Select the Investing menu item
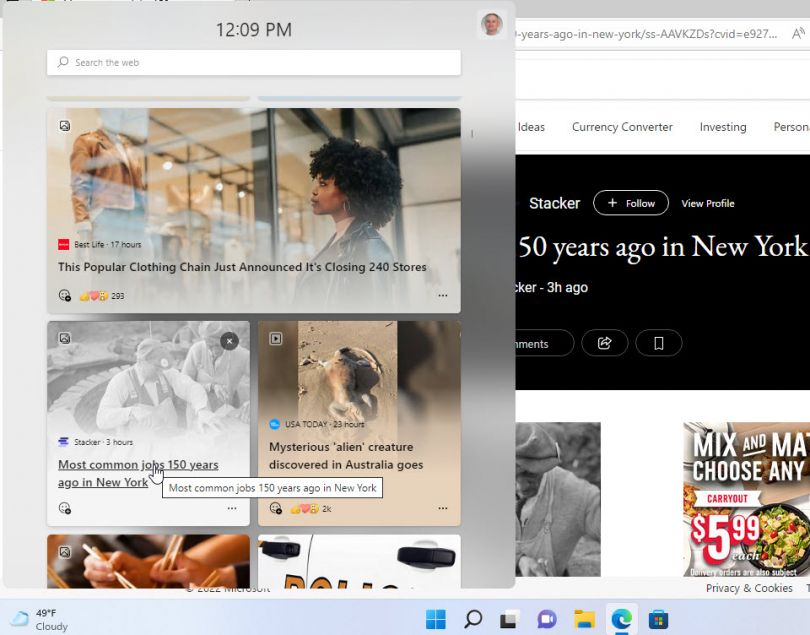Viewport: 810px width, 635px height. click(x=722, y=127)
